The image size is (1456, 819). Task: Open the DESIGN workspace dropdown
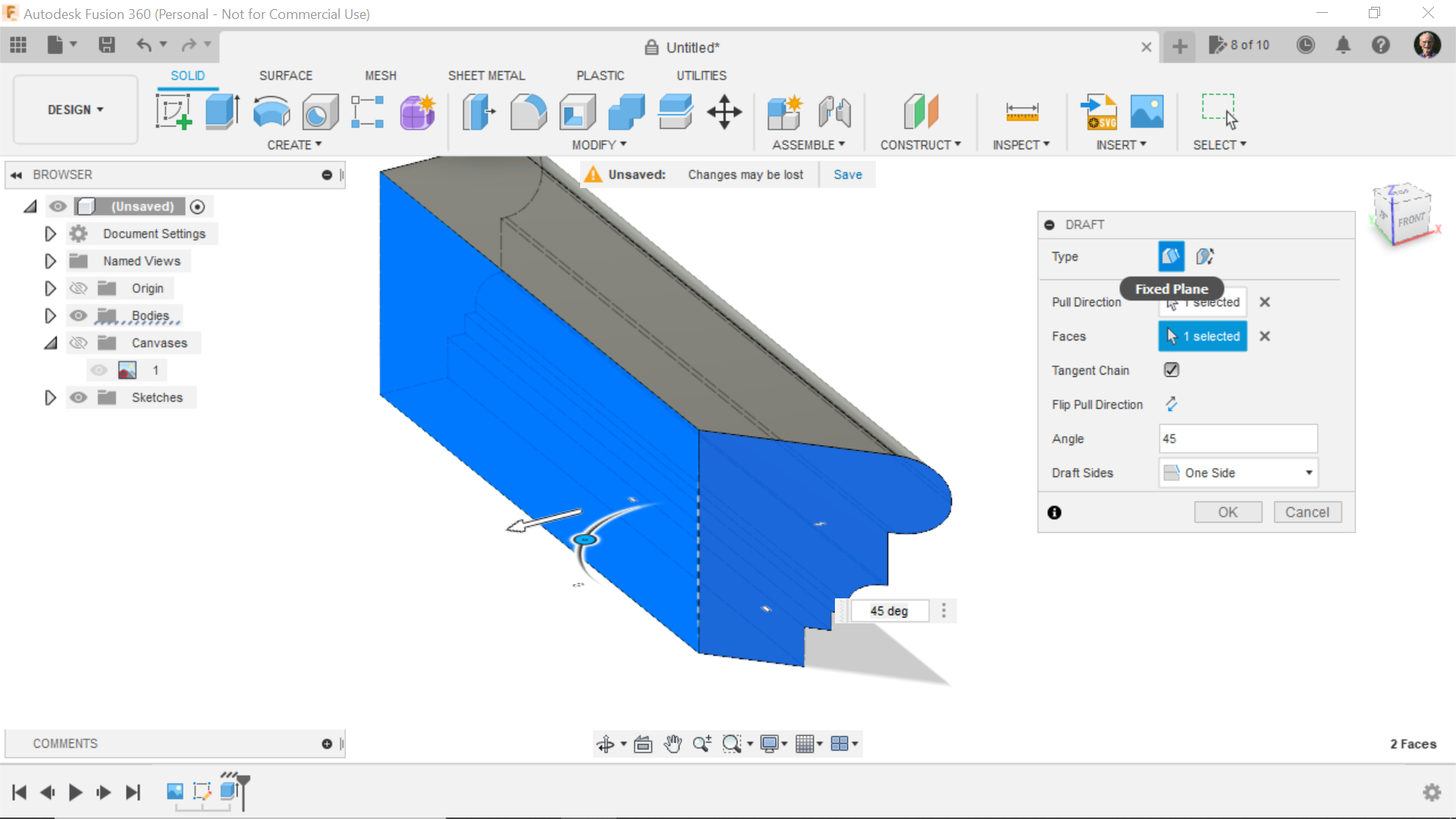tap(75, 110)
